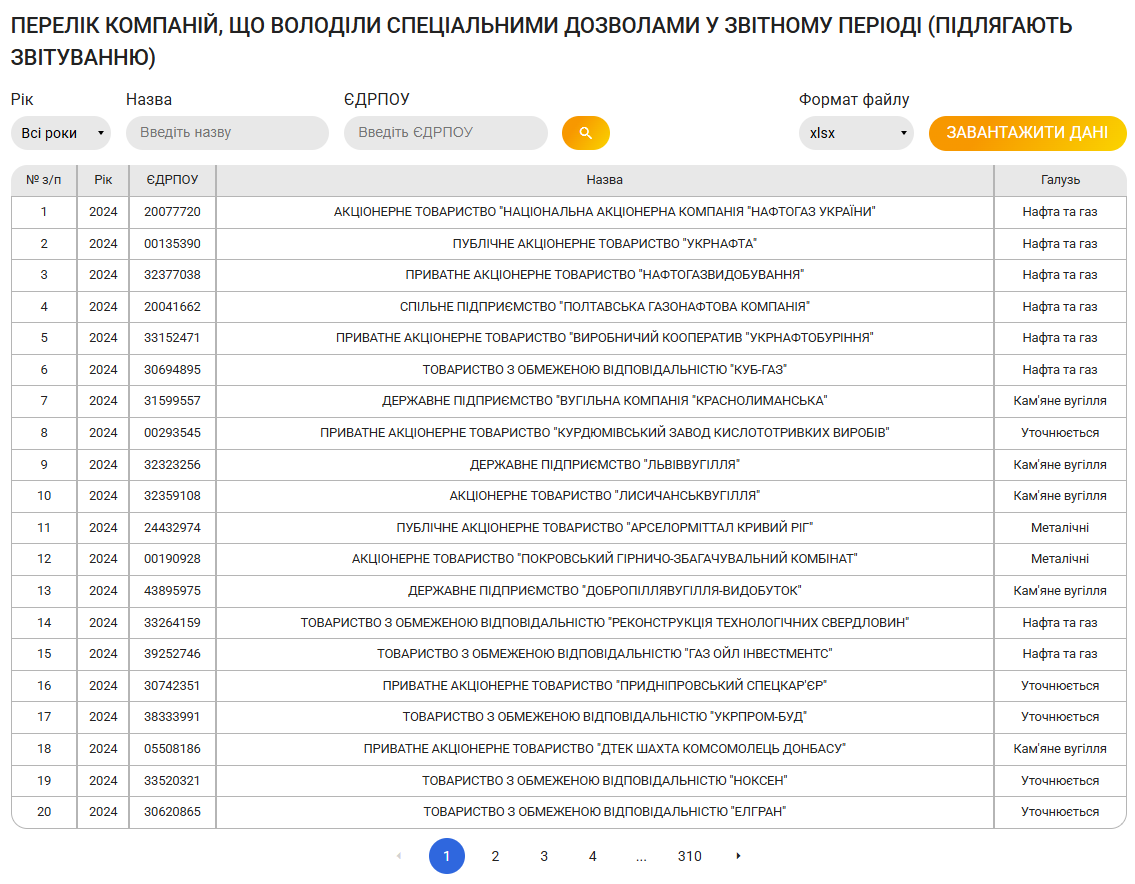Click ЄДРПОУ code 20077720

coord(172,212)
